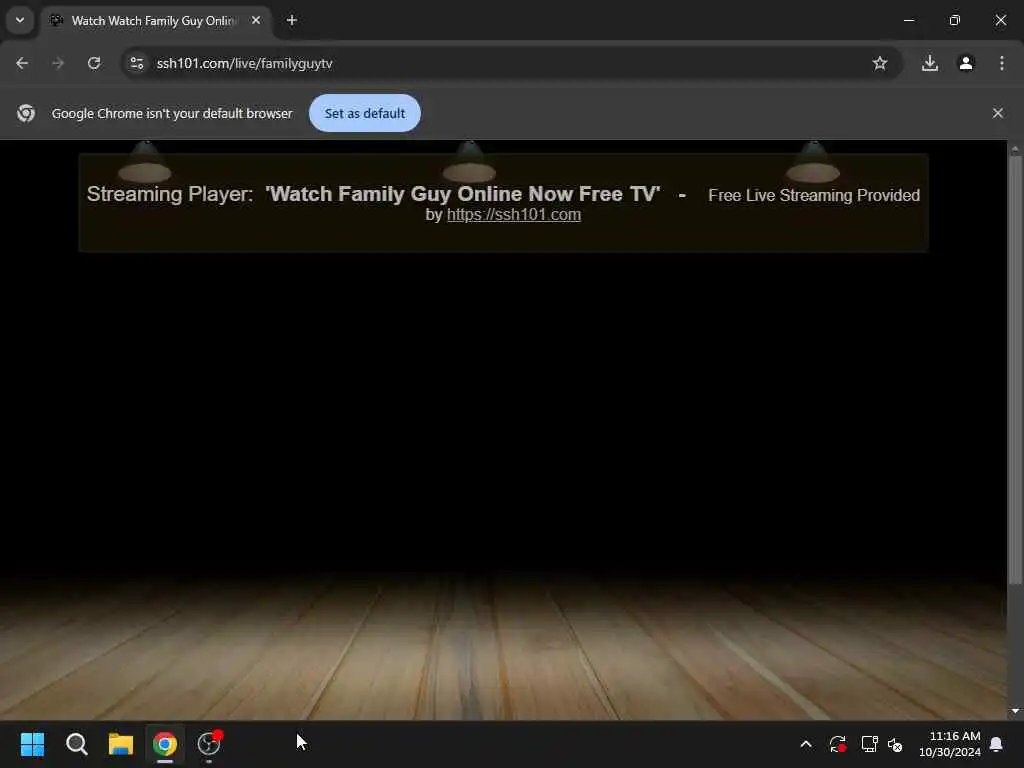Go back to the previous page
The image size is (1024, 768).
[x=22, y=63]
